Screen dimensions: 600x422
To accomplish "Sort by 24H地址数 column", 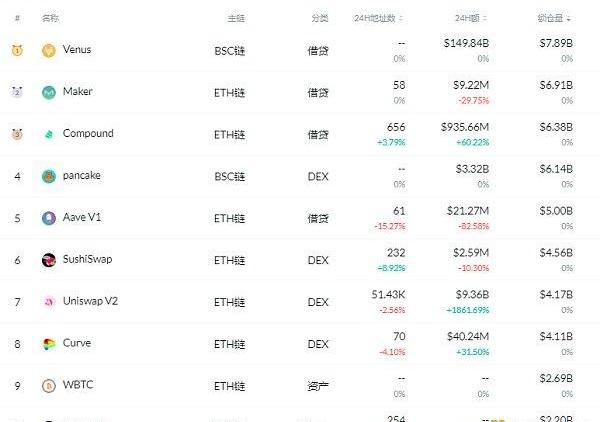I will click(382, 18).
